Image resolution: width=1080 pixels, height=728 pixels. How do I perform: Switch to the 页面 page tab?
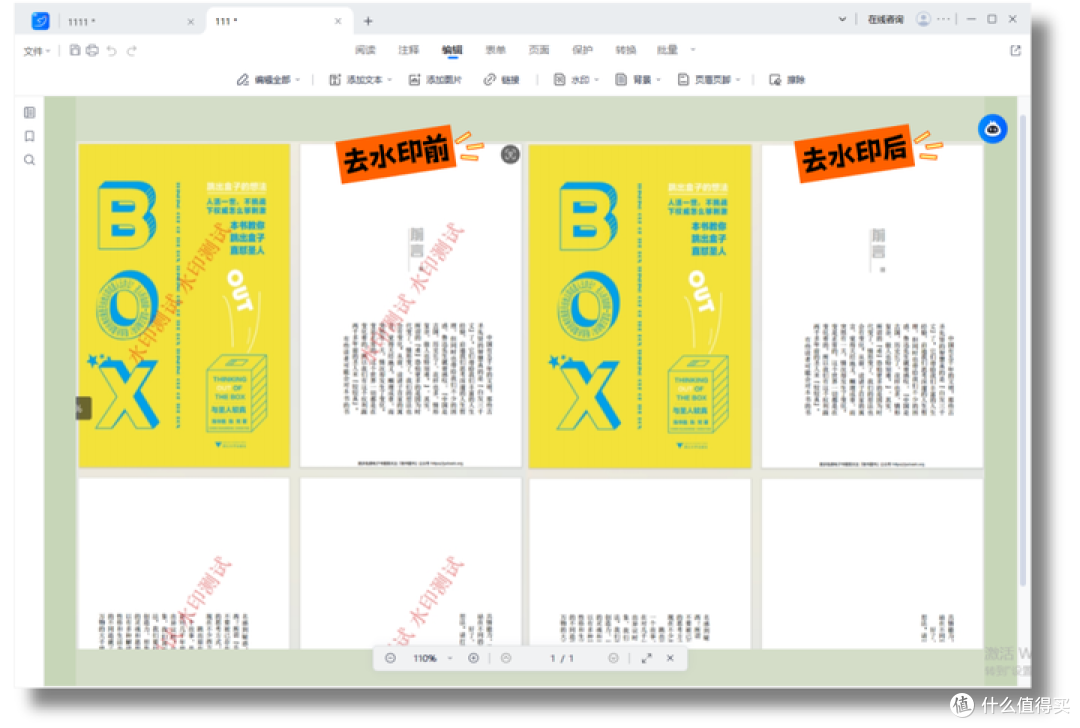pyautogui.click(x=539, y=50)
